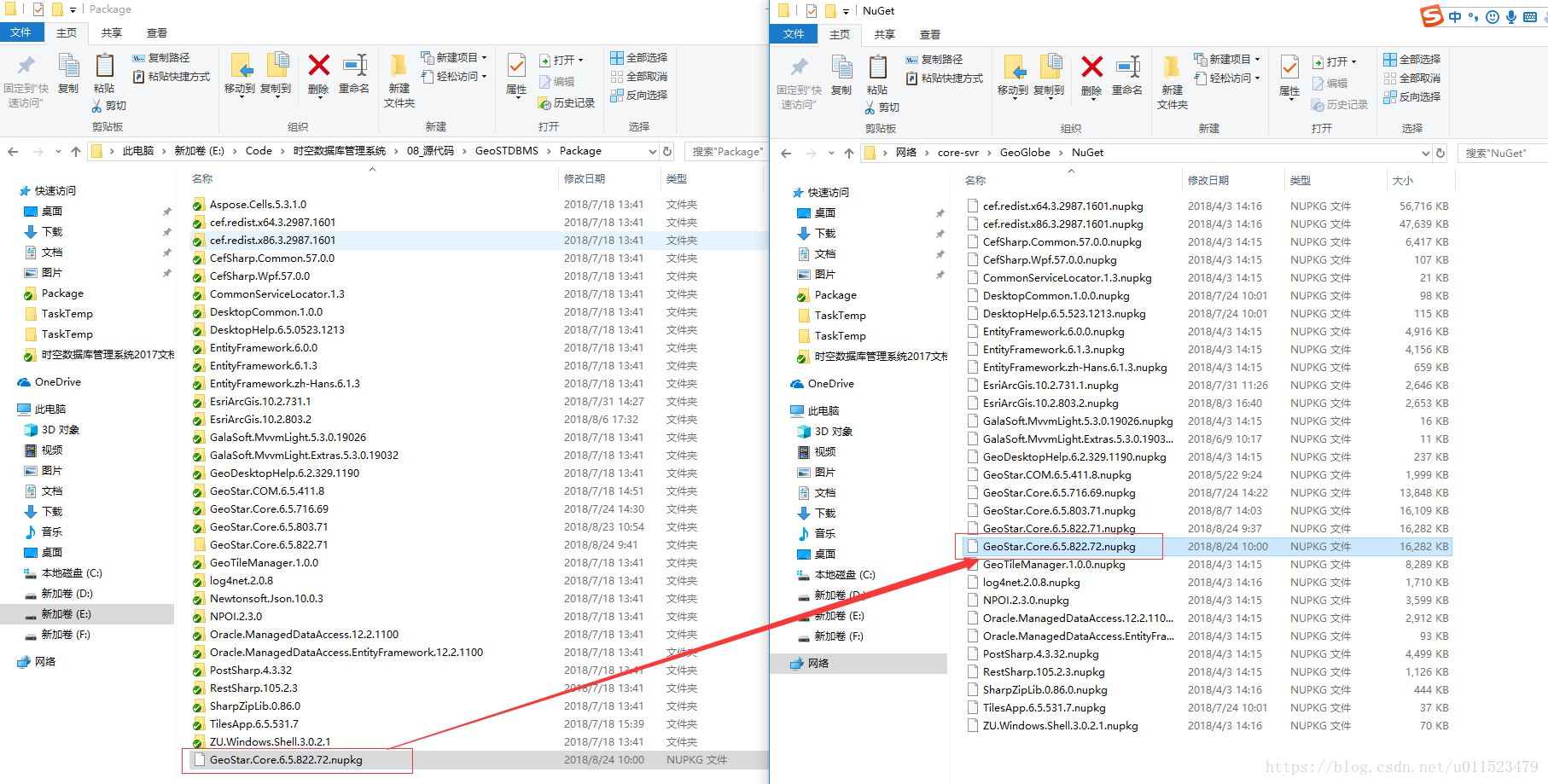
Task: Click New folder icon in Package window
Action: click(x=399, y=67)
